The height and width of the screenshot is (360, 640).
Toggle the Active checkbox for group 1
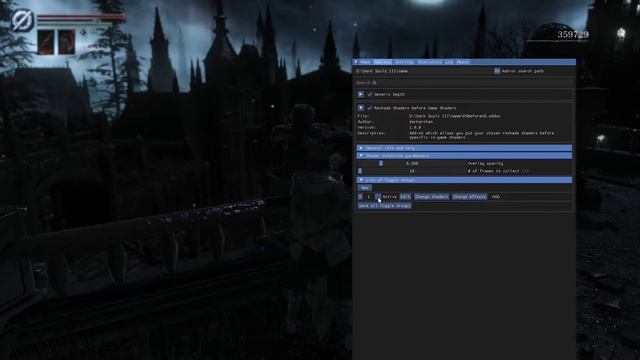378,197
